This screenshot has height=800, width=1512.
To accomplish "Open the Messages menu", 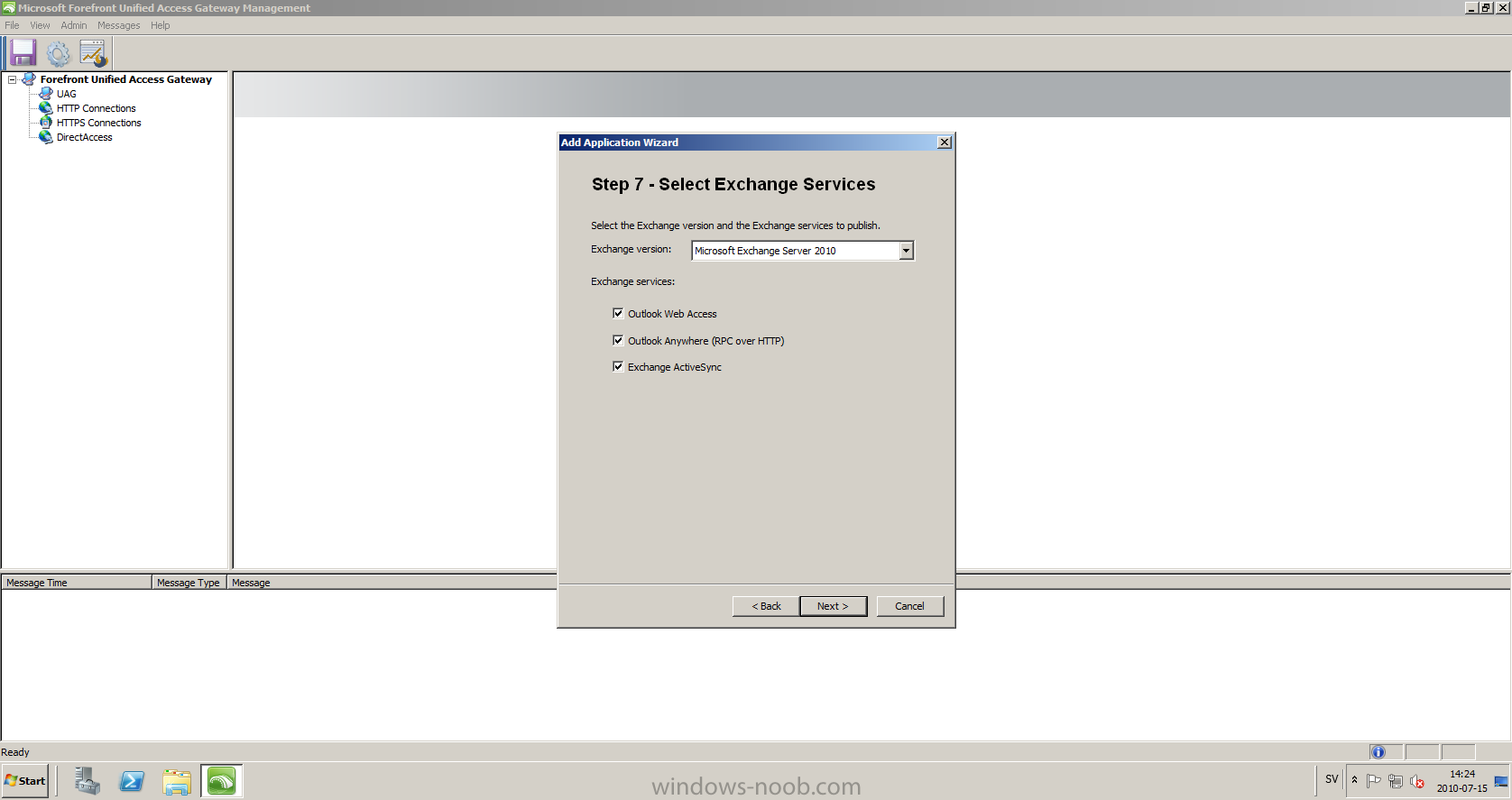I will pos(119,25).
